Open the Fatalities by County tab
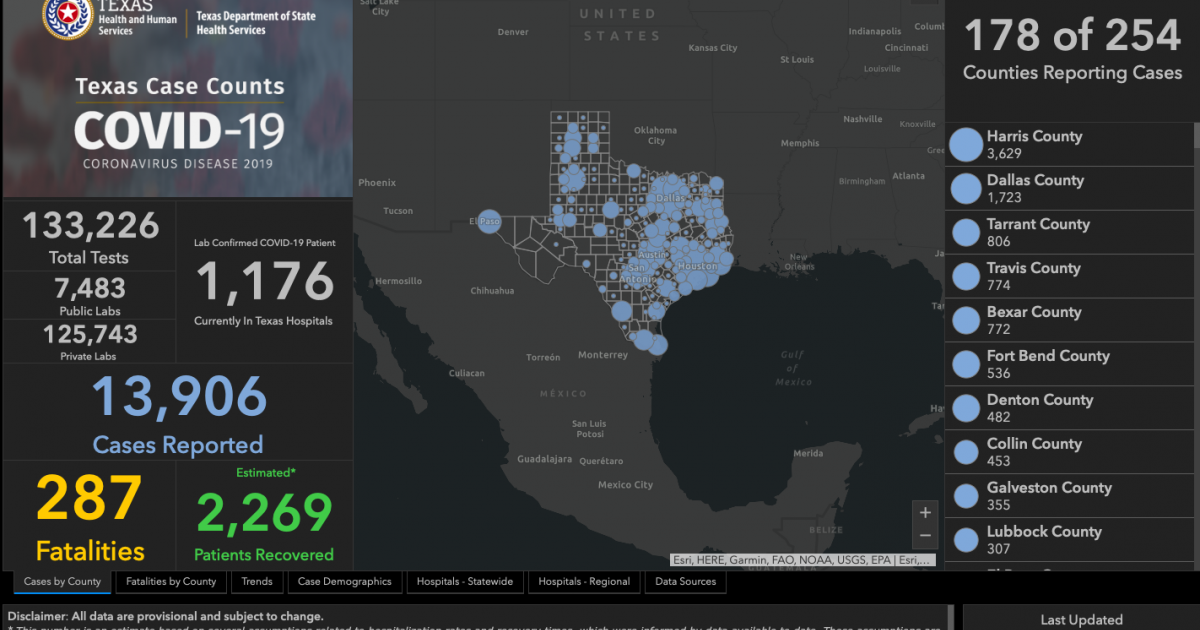 171,582
